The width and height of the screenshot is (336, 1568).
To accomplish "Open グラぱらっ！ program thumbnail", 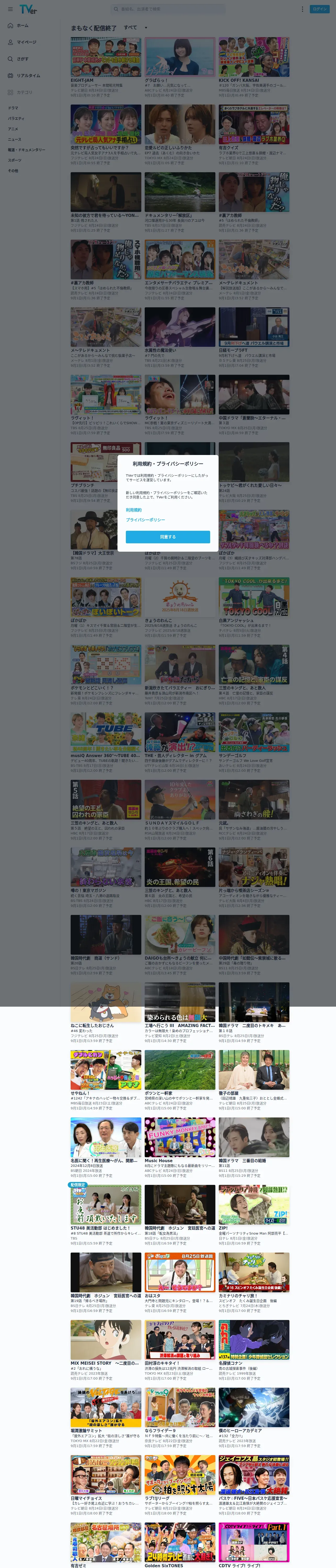I will click(x=180, y=57).
